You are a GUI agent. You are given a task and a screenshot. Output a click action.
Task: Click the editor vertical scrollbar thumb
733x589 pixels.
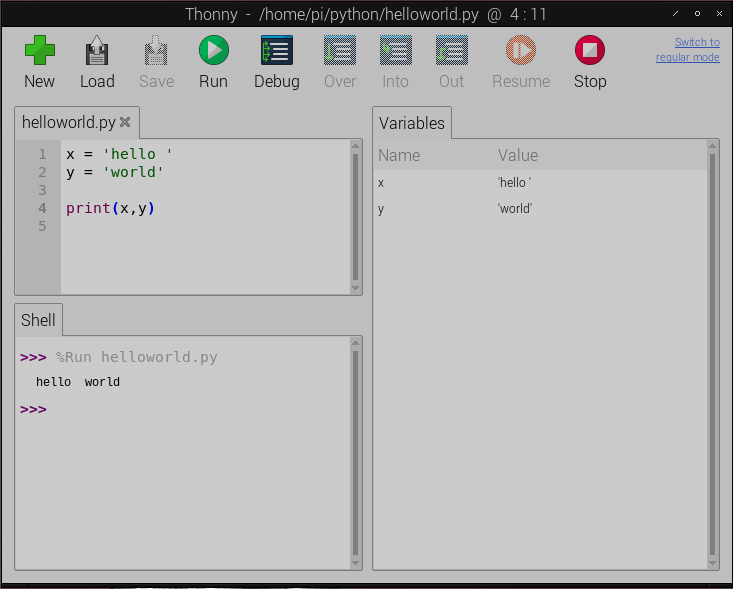pyautogui.click(x=355, y=217)
